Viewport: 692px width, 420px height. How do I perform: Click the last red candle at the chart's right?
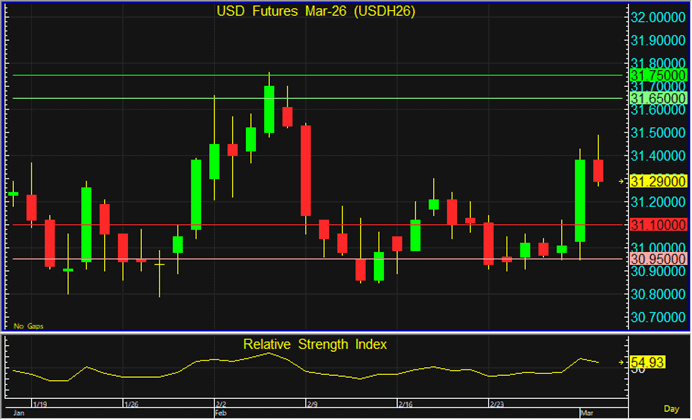pos(598,171)
